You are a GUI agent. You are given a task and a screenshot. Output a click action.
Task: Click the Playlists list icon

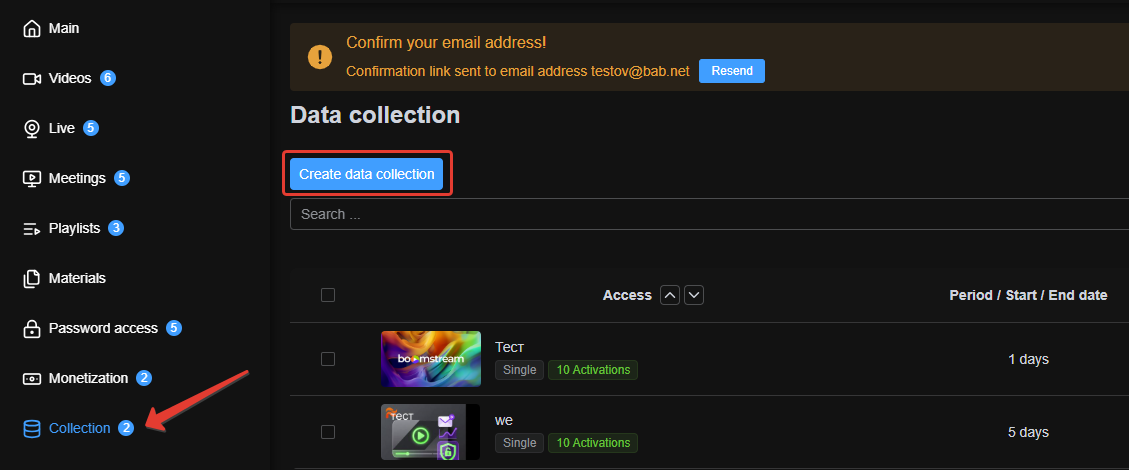[32, 229]
